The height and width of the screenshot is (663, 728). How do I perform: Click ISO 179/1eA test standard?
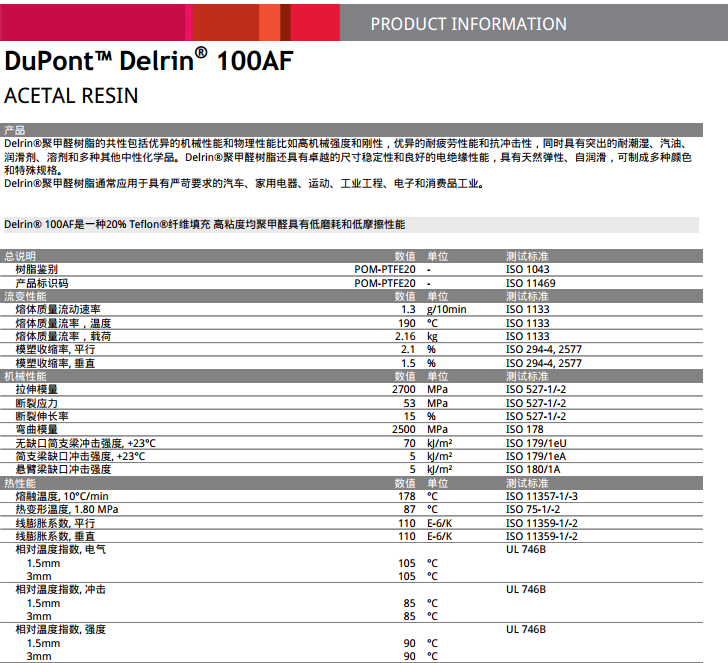[536, 456]
